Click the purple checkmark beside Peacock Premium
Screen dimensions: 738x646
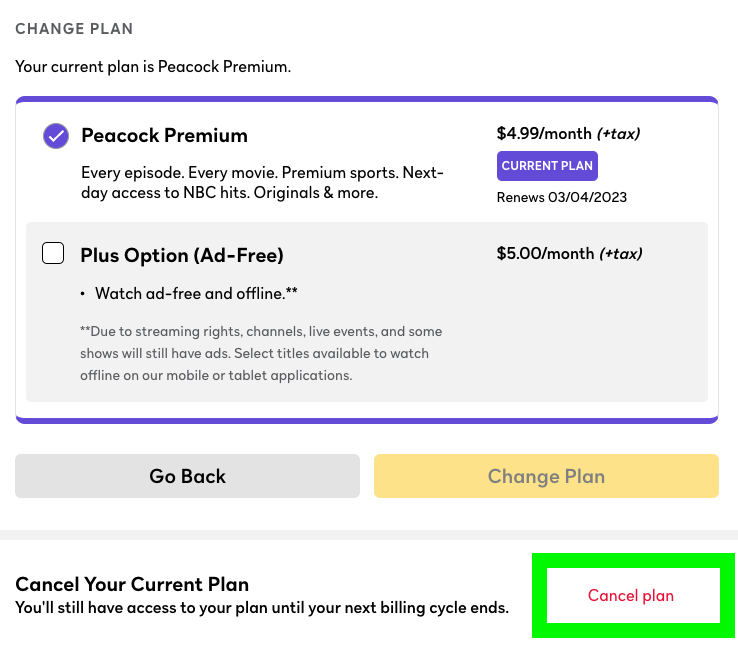coord(56,136)
